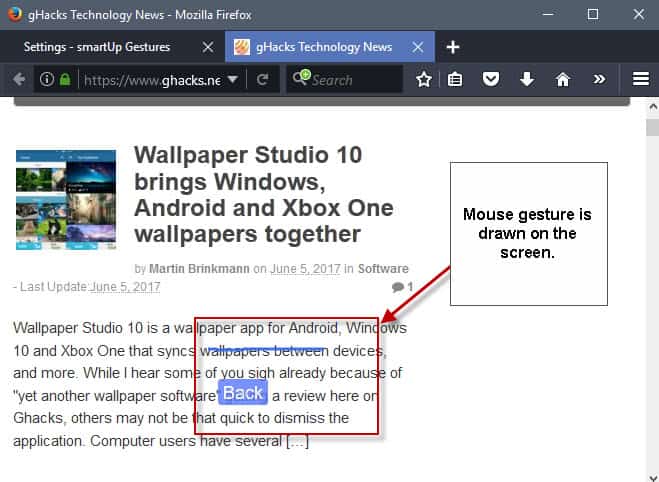Go to Home page icon
Image resolution: width=659 pixels, height=482 pixels.
[562, 79]
